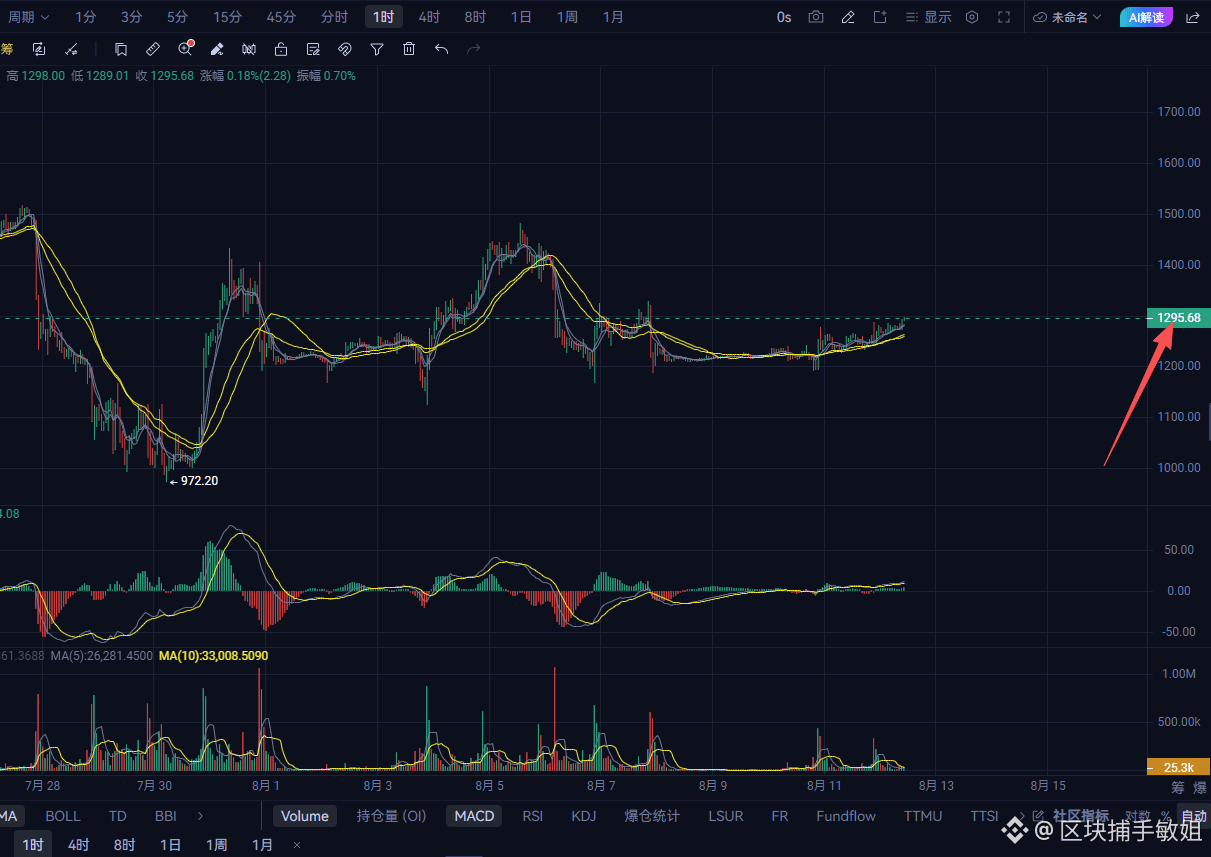This screenshot has width=1211, height=857.
Task: Close the bottom interval row with ×
Action: (x=297, y=845)
